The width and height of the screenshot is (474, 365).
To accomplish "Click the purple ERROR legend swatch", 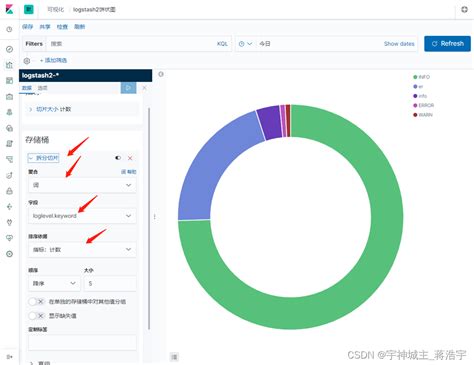I will (415, 105).
